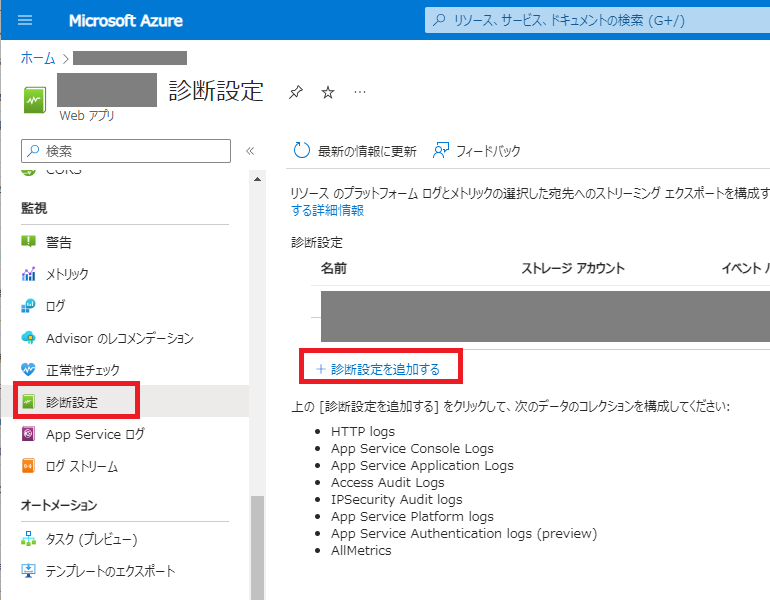Click the Advisor cloud icon
Viewport: 770px width, 600px height.
tap(28, 337)
